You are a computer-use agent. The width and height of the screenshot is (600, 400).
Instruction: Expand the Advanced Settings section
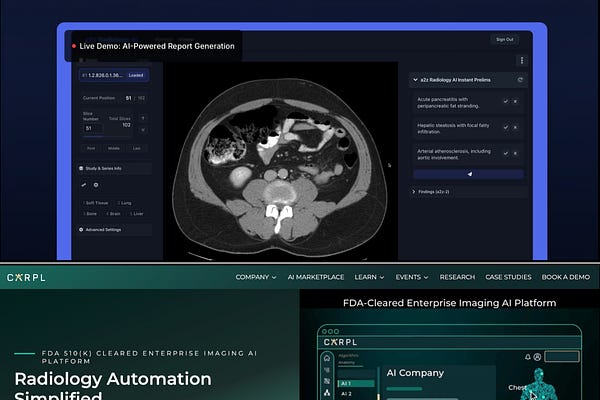pyautogui.click(x=114, y=230)
